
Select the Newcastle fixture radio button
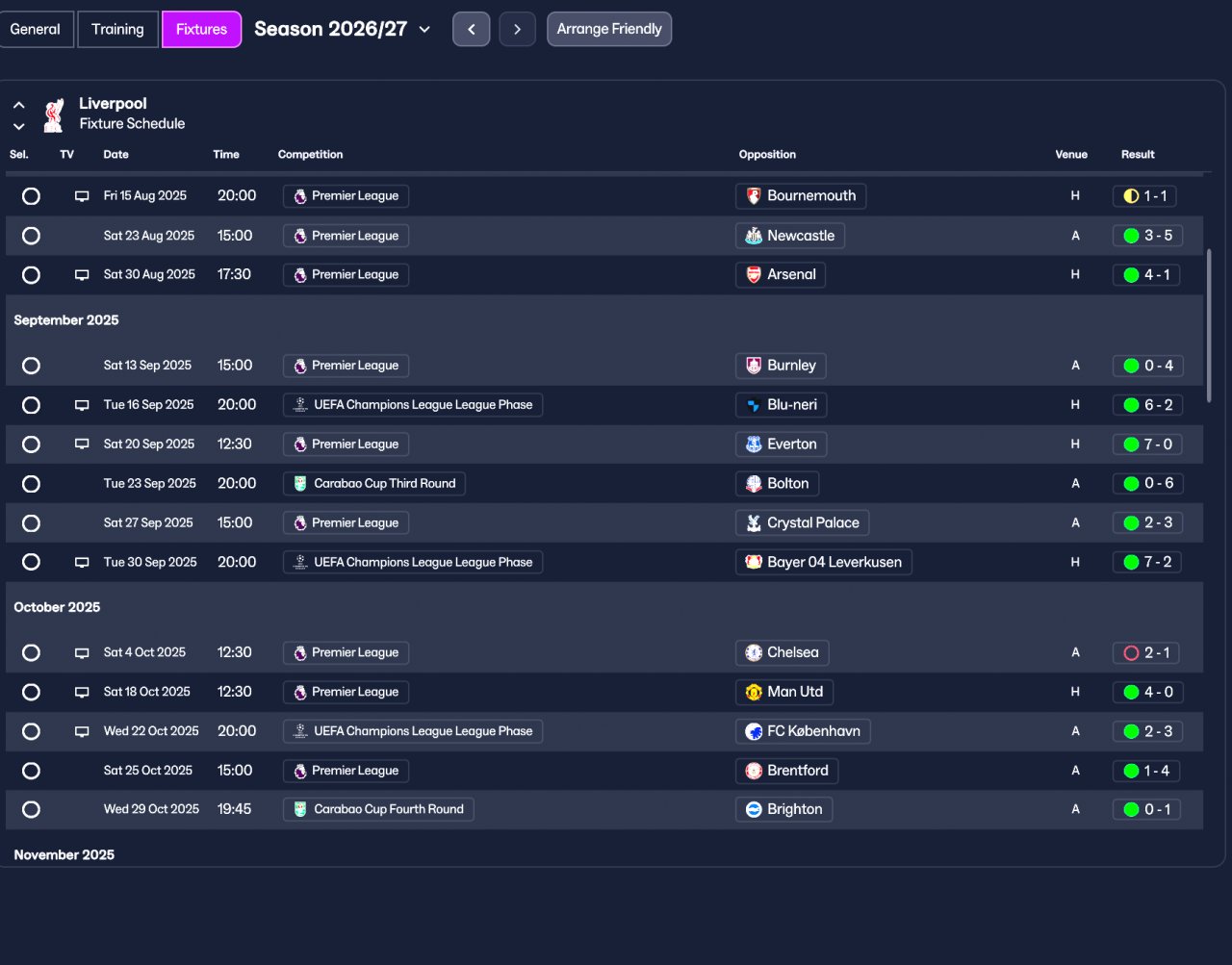[x=31, y=236]
